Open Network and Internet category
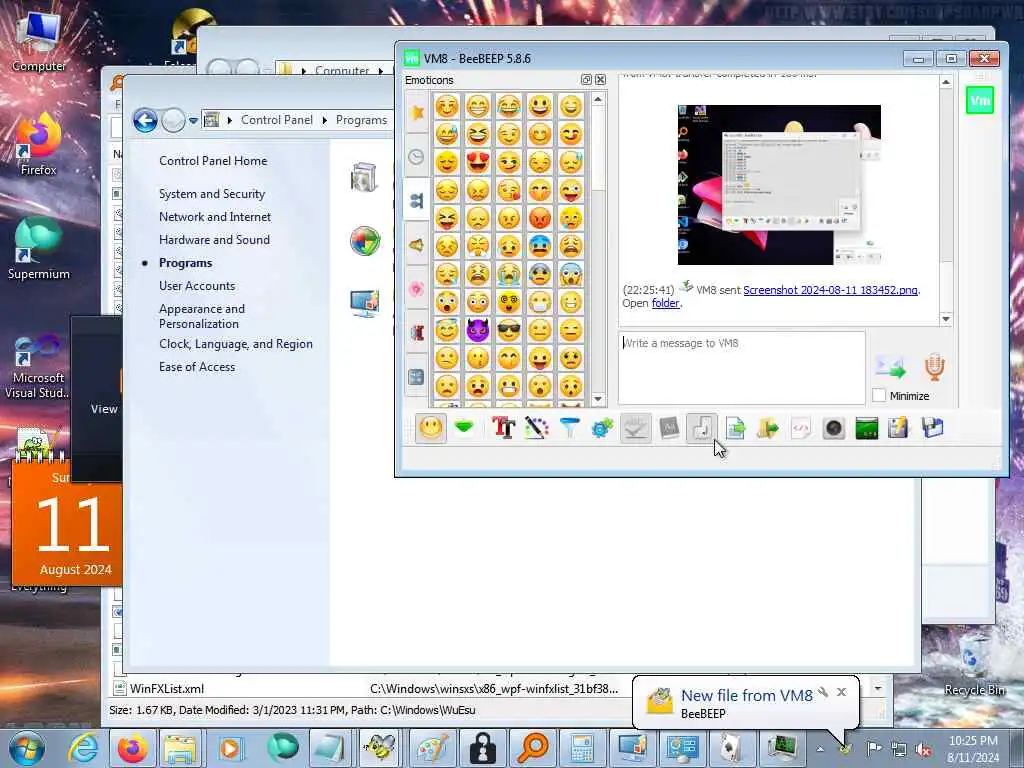 [x=215, y=217]
